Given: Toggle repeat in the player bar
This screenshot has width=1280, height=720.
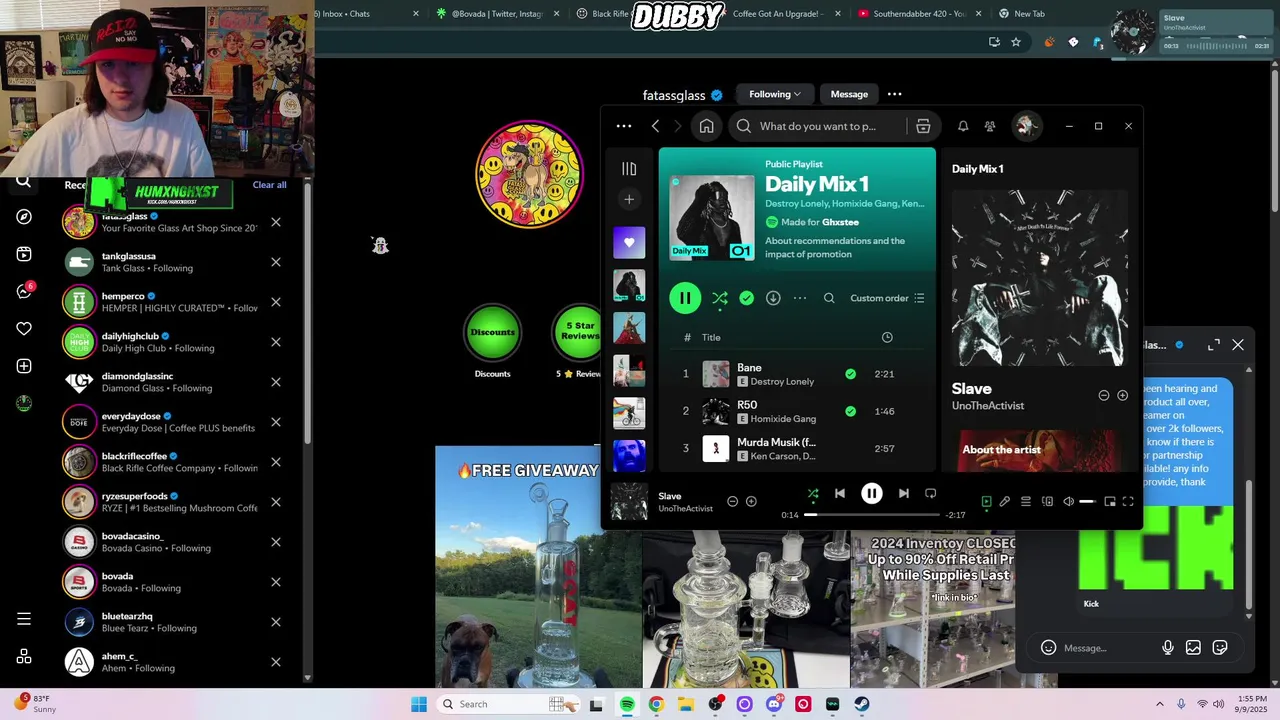Looking at the screenshot, I should [x=931, y=493].
